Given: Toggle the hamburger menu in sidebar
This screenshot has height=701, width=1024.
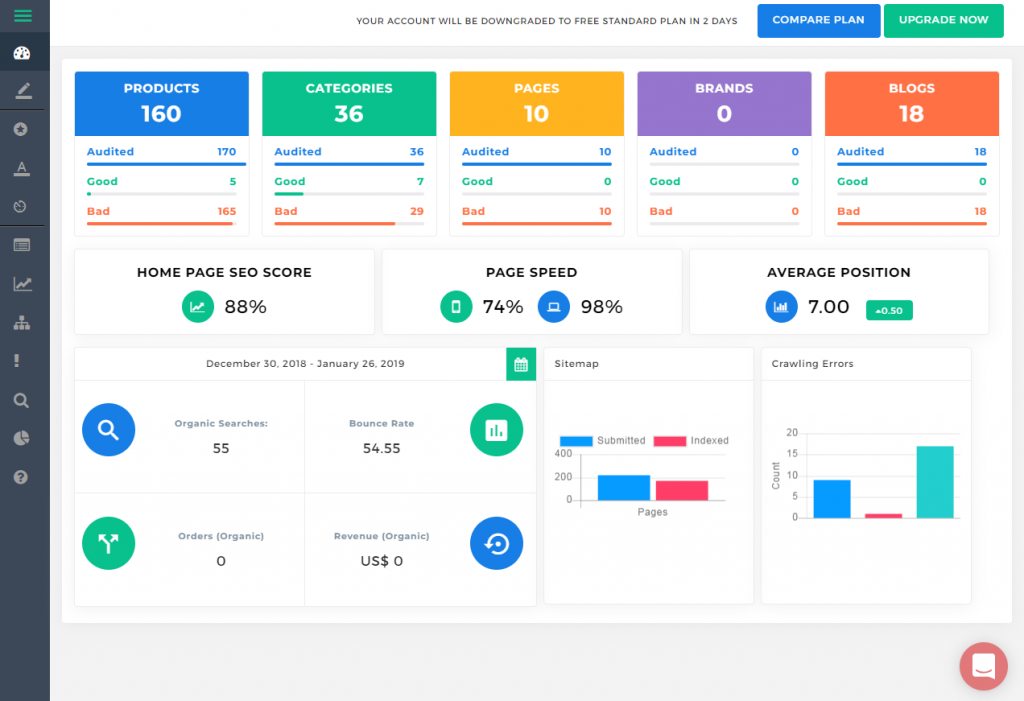Looking at the screenshot, I should pyautogui.click(x=22, y=16).
